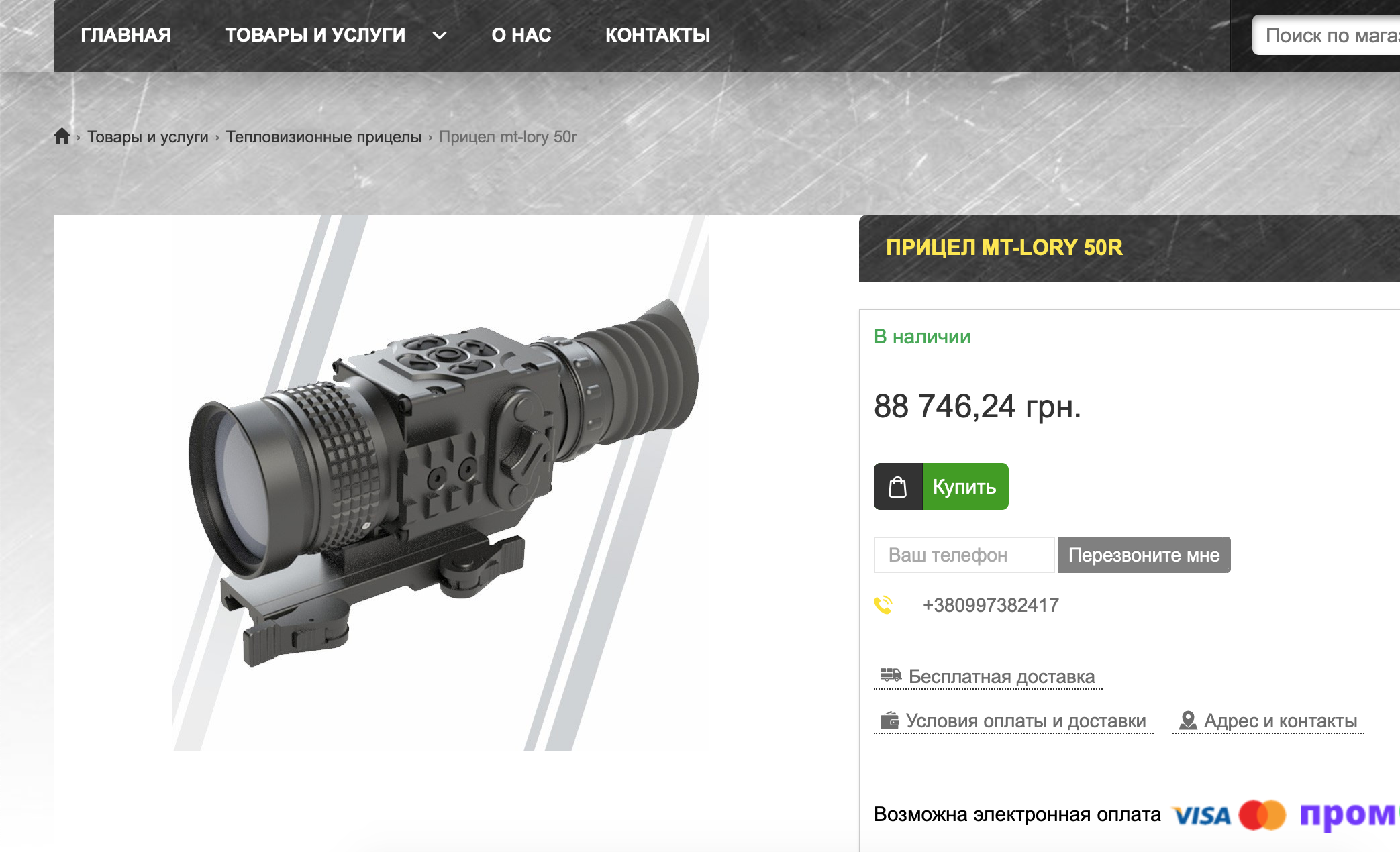Focus the Ваш телефон input field
Screen dimensions: 1400x852
pos(964,555)
